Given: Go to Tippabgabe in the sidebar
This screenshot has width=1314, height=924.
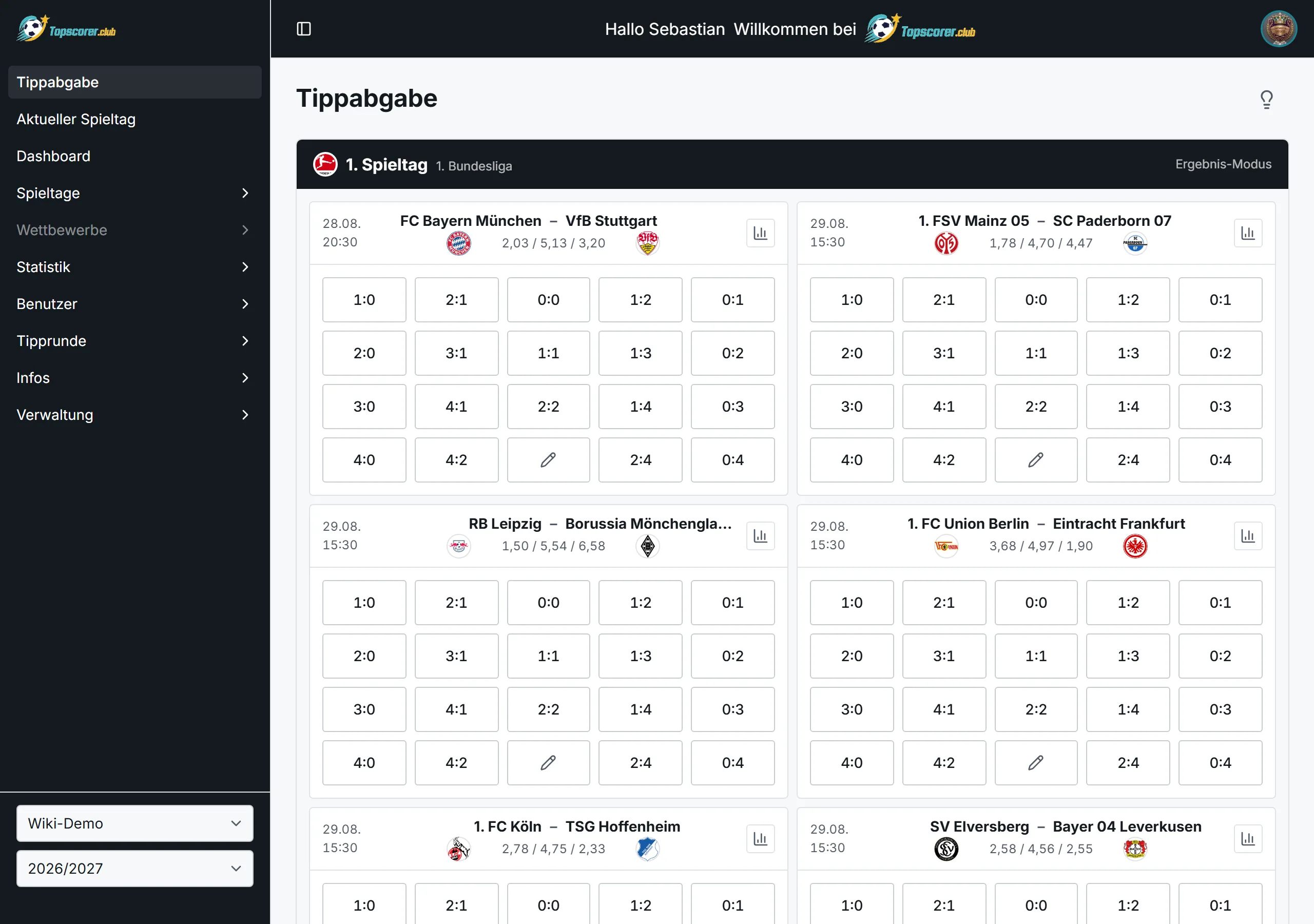Looking at the screenshot, I should click(134, 82).
